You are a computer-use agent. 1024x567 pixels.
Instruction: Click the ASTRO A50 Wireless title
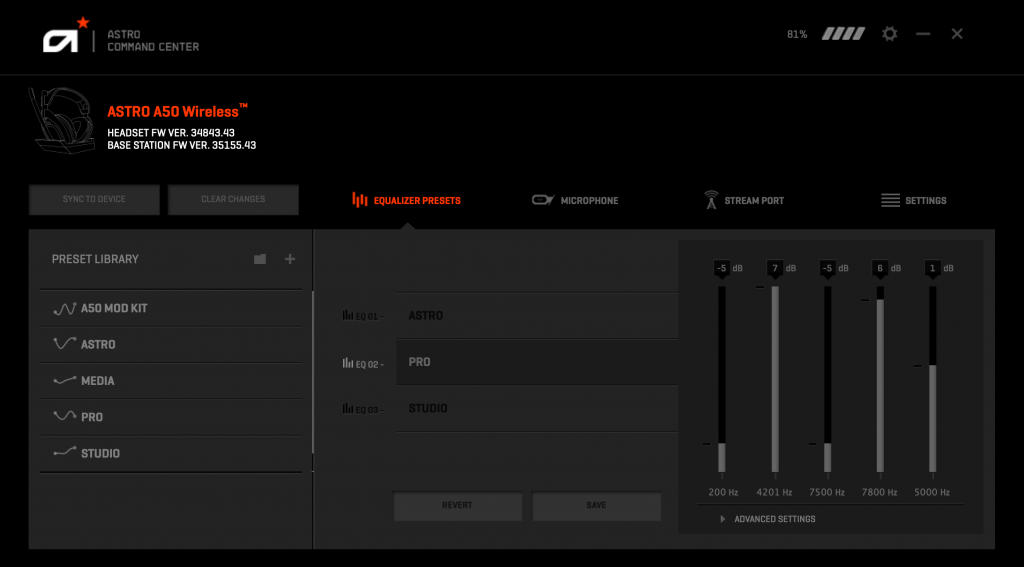178,111
